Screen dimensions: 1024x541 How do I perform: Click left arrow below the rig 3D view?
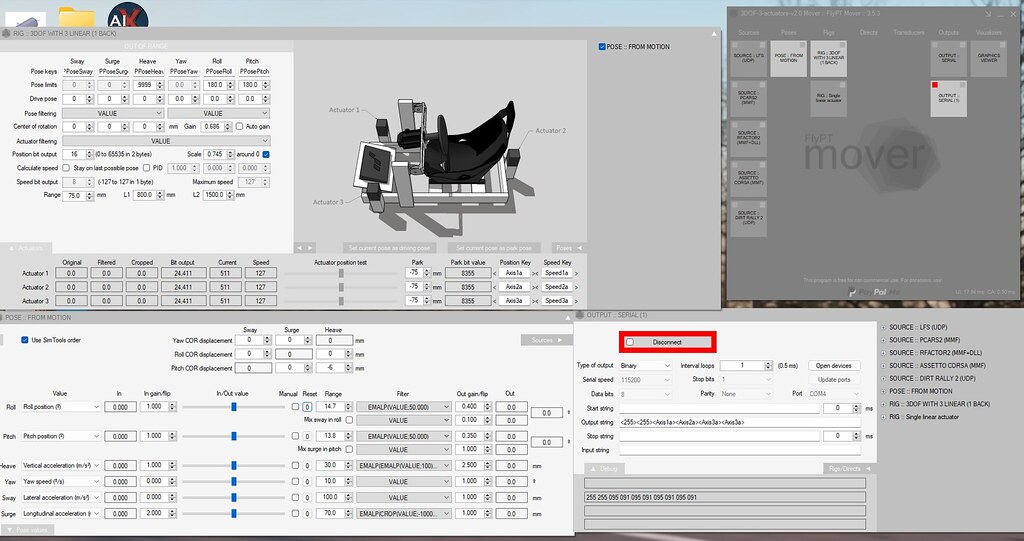point(299,248)
